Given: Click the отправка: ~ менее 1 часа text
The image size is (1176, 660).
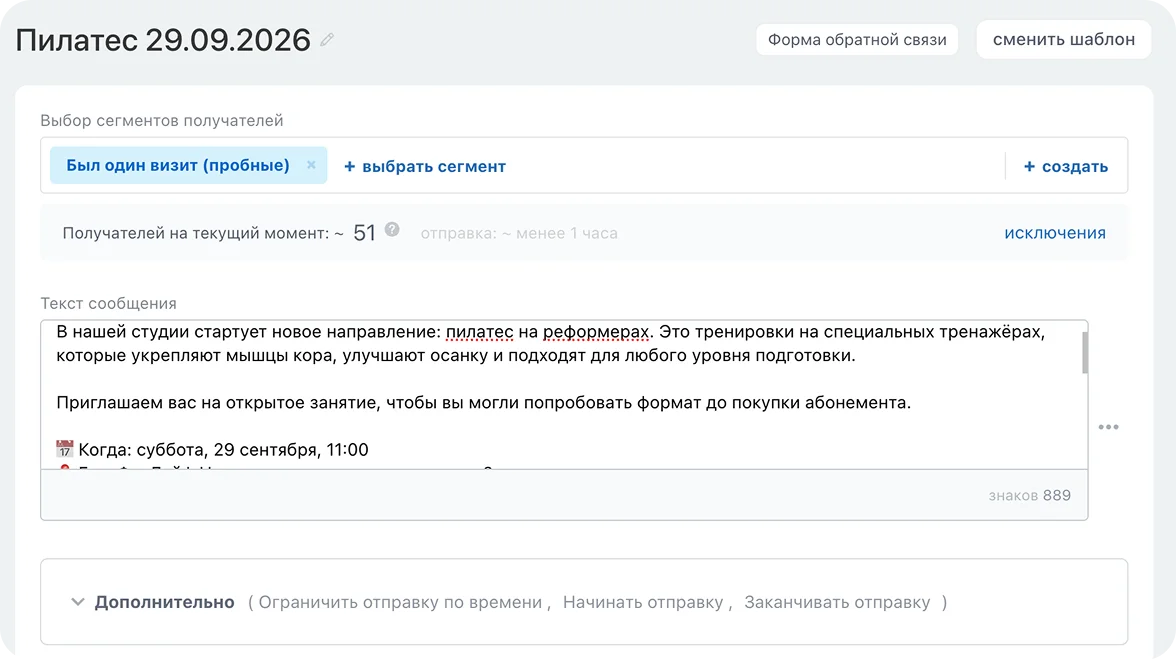Looking at the screenshot, I should click(x=519, y=233).
